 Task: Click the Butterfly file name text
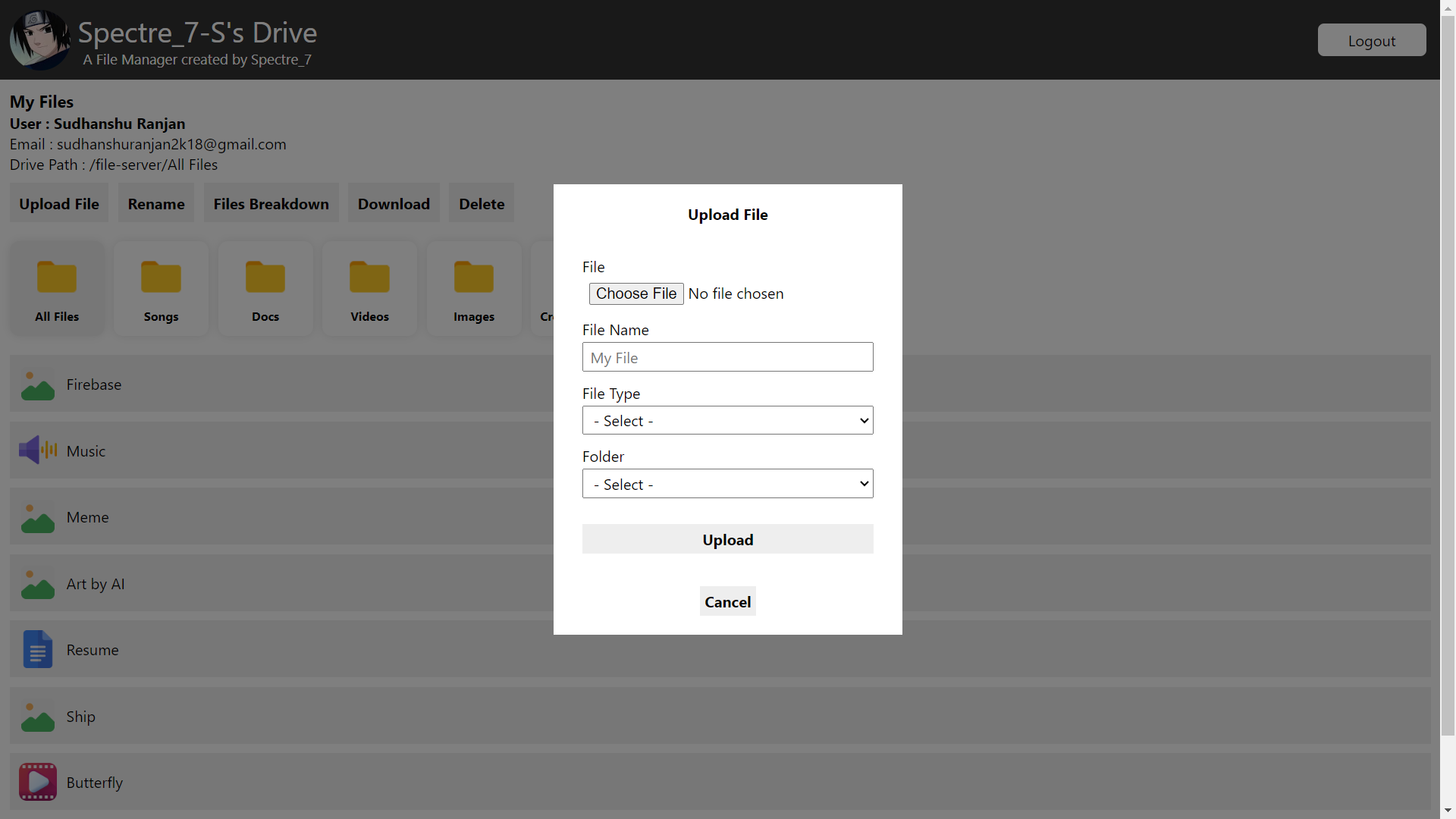coord(94,783)
